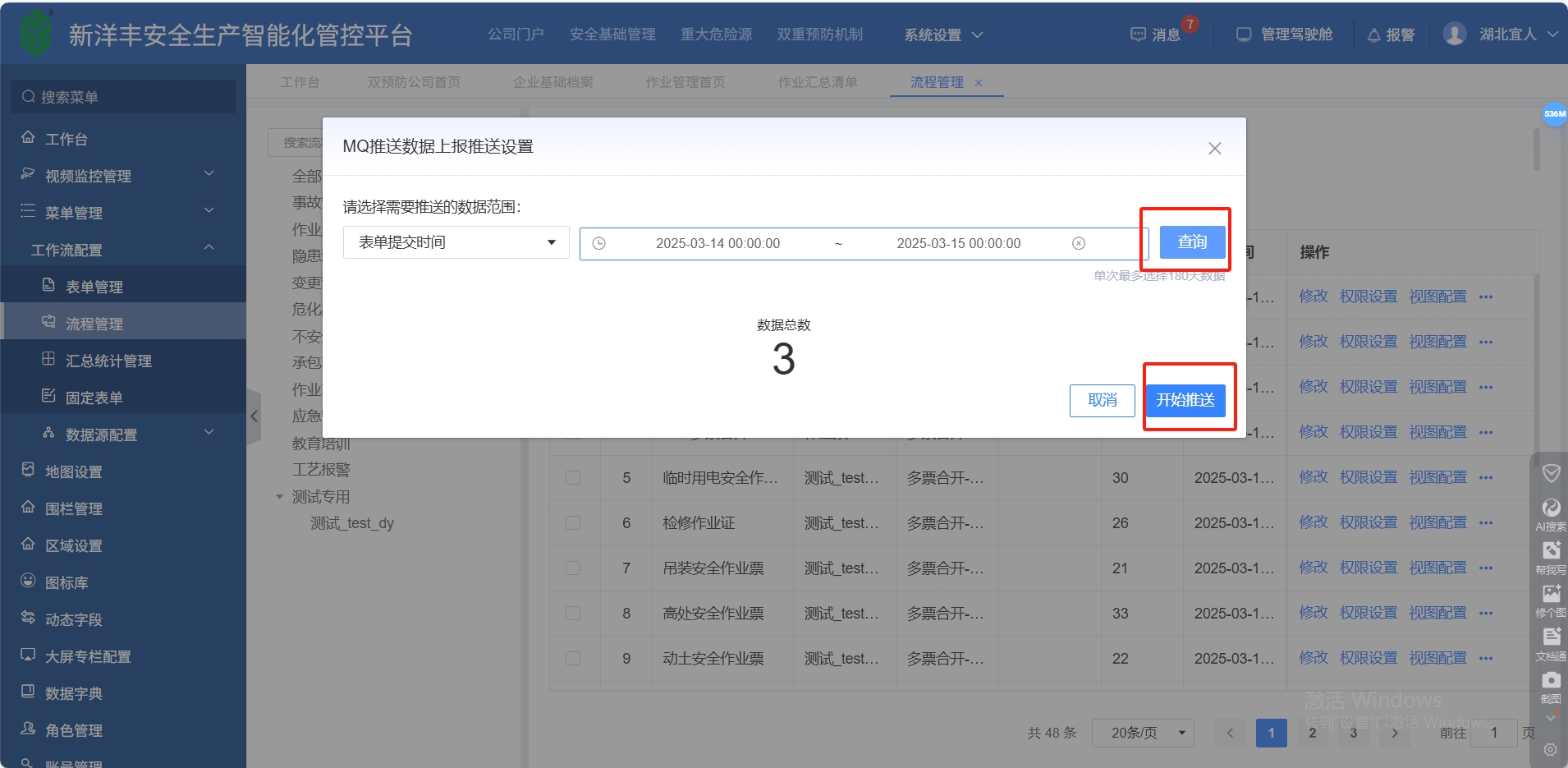Open the 20条/页 page size dropdown
The width and height of the screenshot is (1568, 768).
coord(1143,733)
